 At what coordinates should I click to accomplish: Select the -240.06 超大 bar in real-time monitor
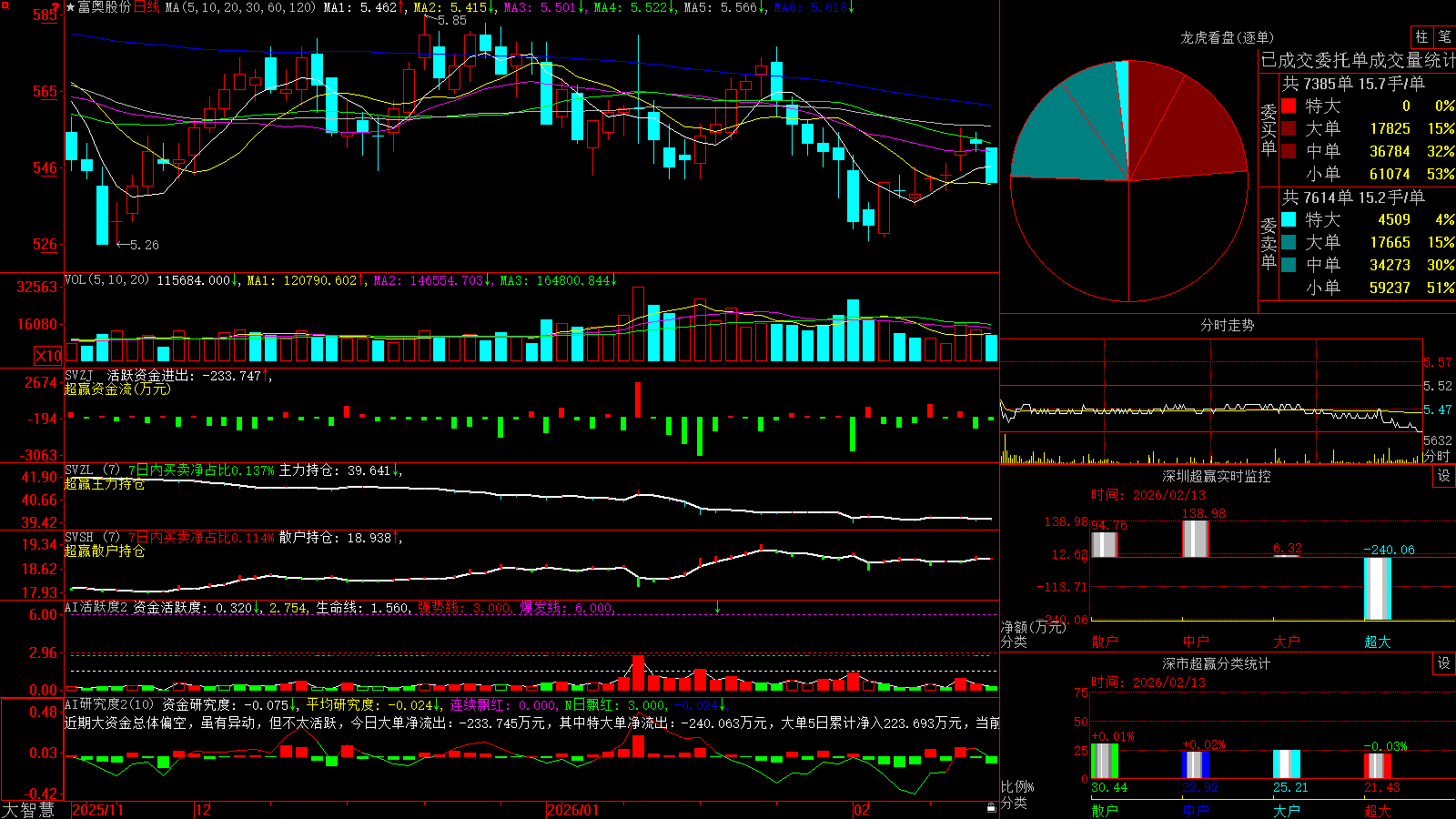(x=1377, y=589)
